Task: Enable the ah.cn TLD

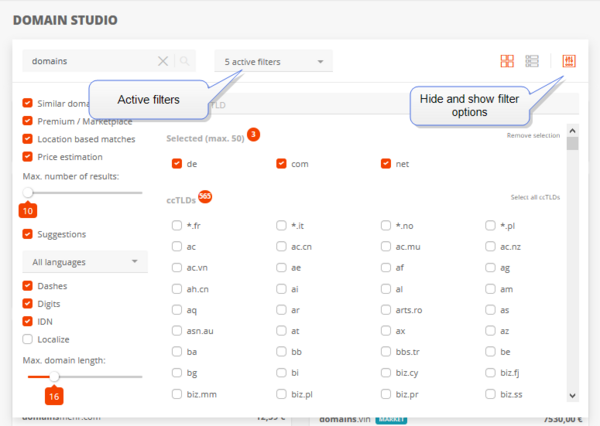Action: click(177, 289)
